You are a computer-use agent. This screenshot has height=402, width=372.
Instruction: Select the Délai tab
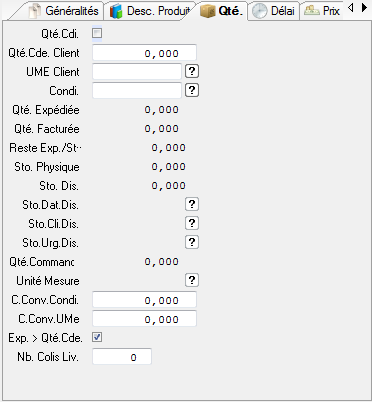[x=273, y=11]
